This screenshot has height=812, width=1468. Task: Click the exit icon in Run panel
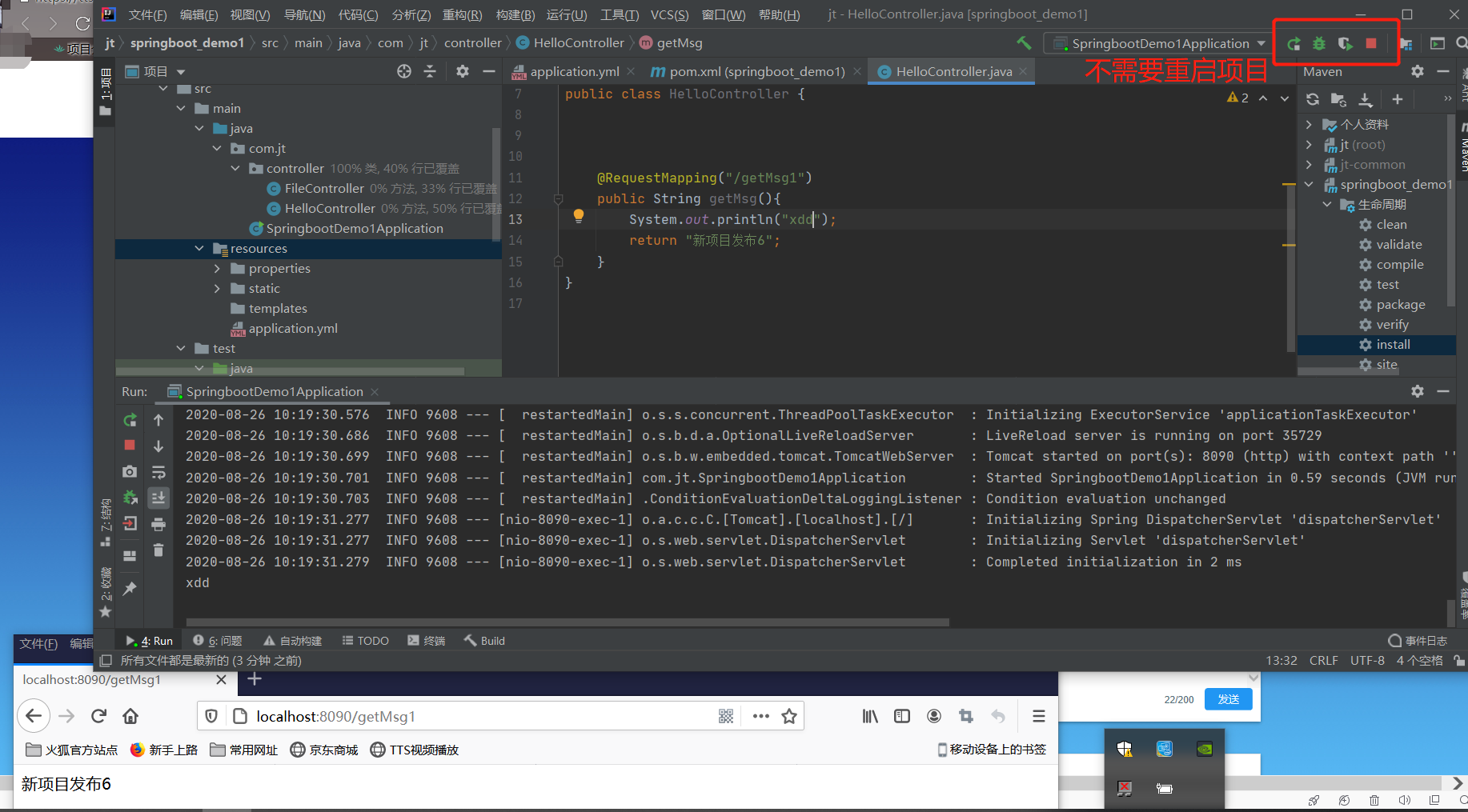(x=130, y=524)
